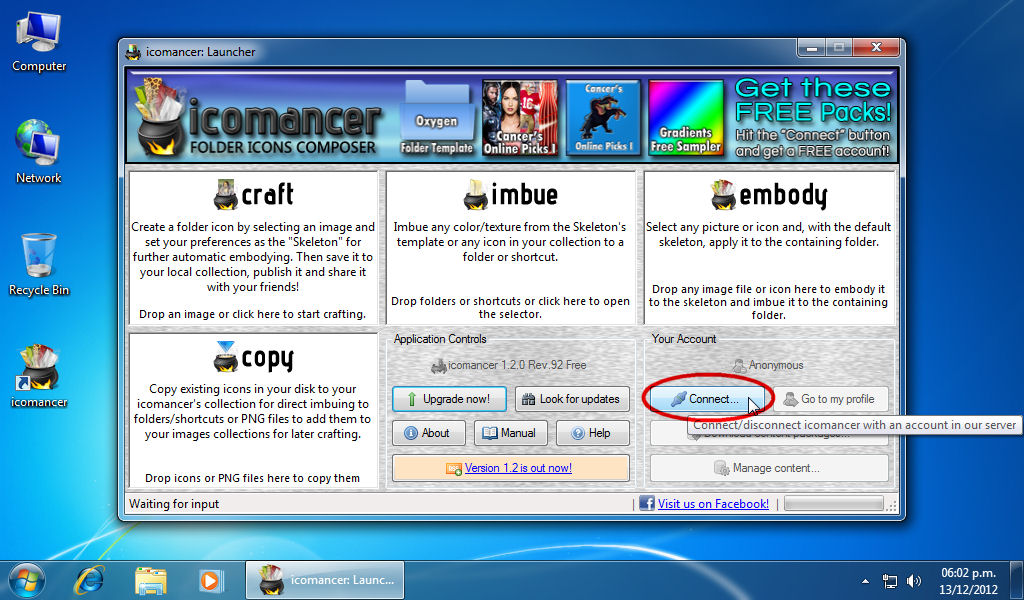The height and width of the screenshot is (600, 1024).
Task: Click the icomancer Launcher taskbar button
Action: click(325, 580)
